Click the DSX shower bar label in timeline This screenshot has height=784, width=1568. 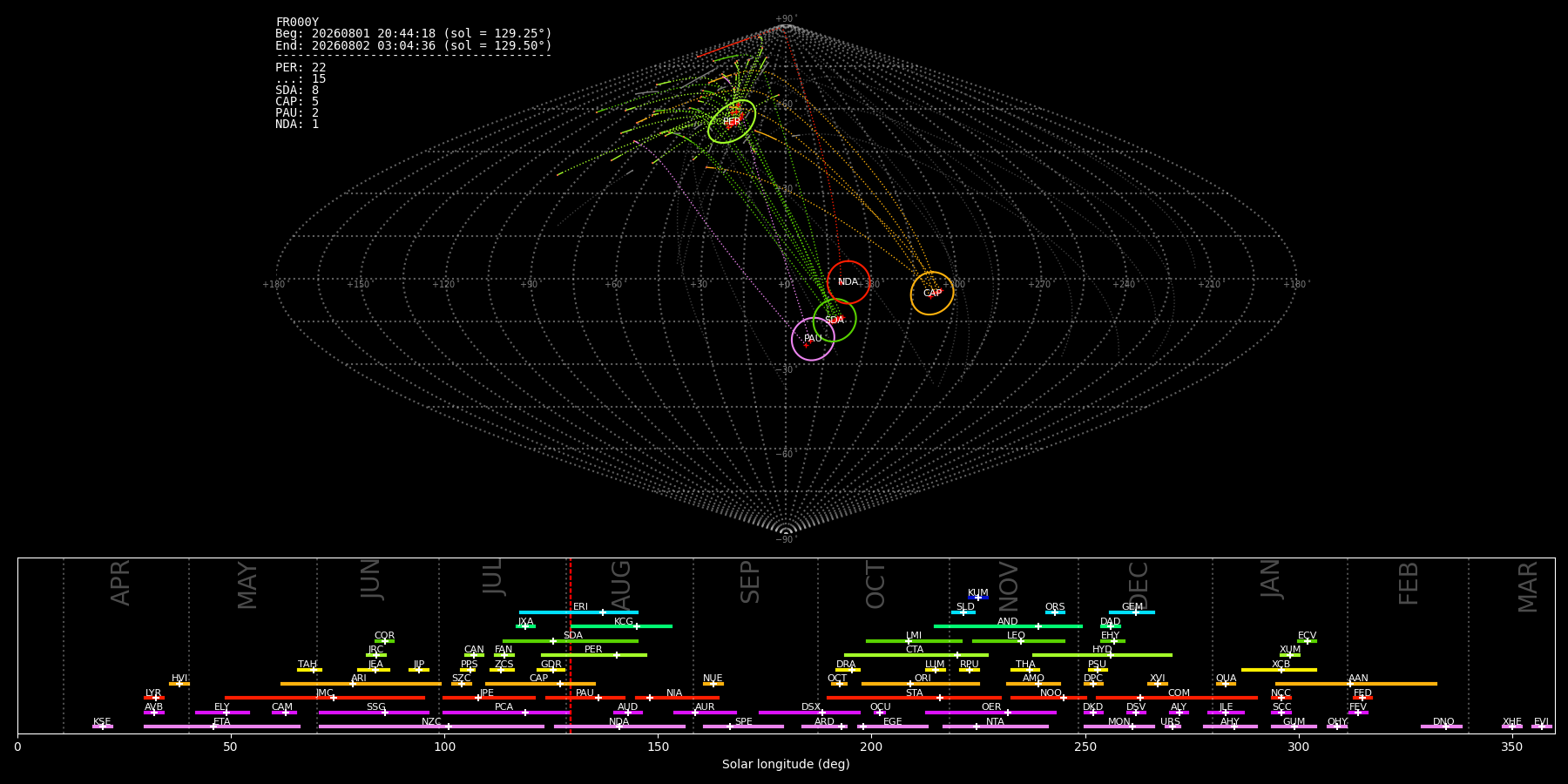pos(811,707)
